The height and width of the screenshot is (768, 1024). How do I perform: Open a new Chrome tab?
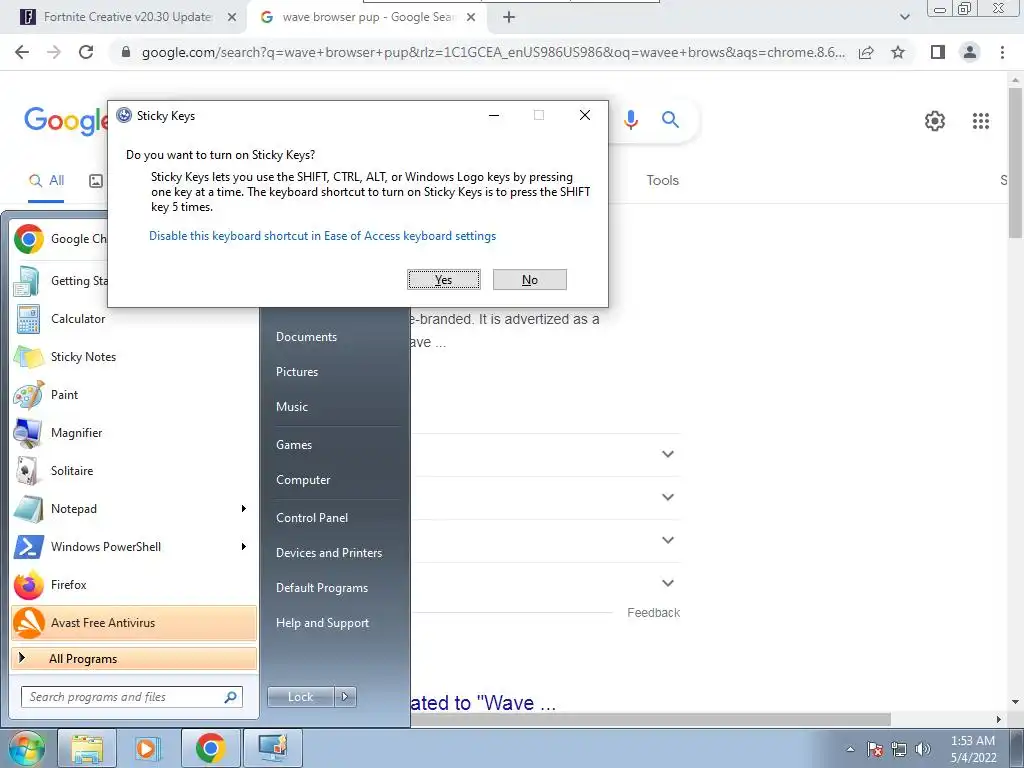[x=509, y=18]
